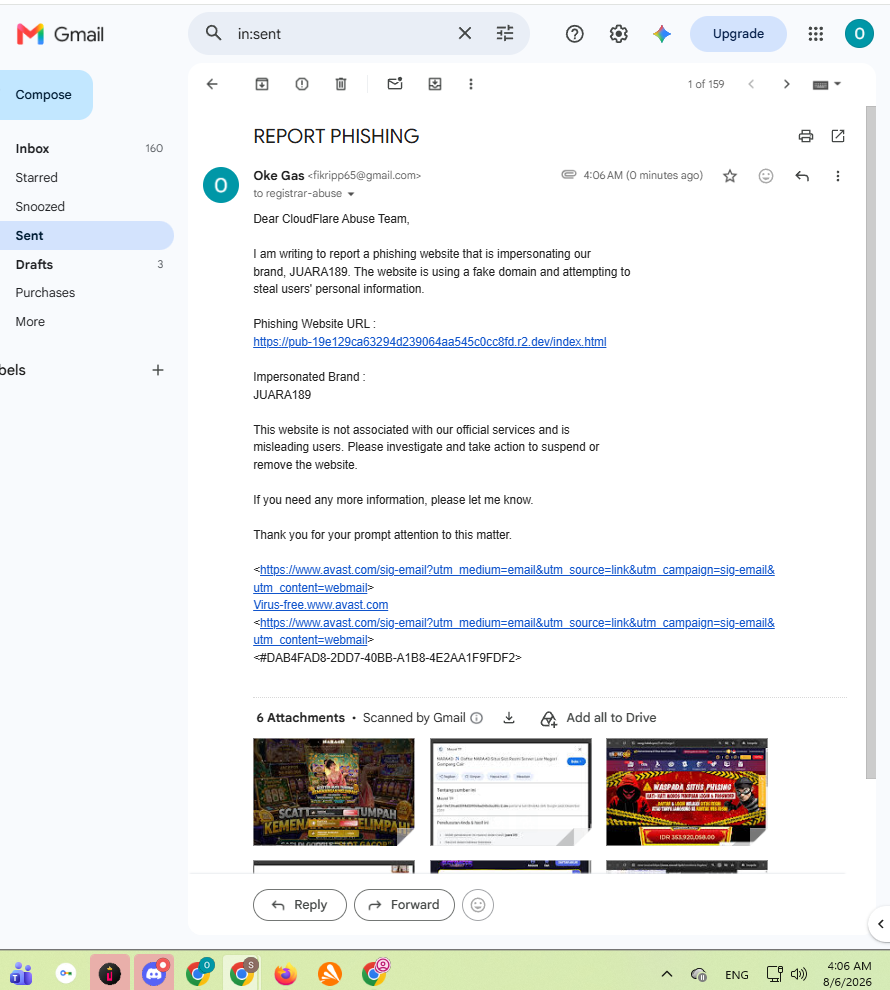This screenshot has width=890, height=990.
Task: Go to the newer conversation
Action: [751, 84]
